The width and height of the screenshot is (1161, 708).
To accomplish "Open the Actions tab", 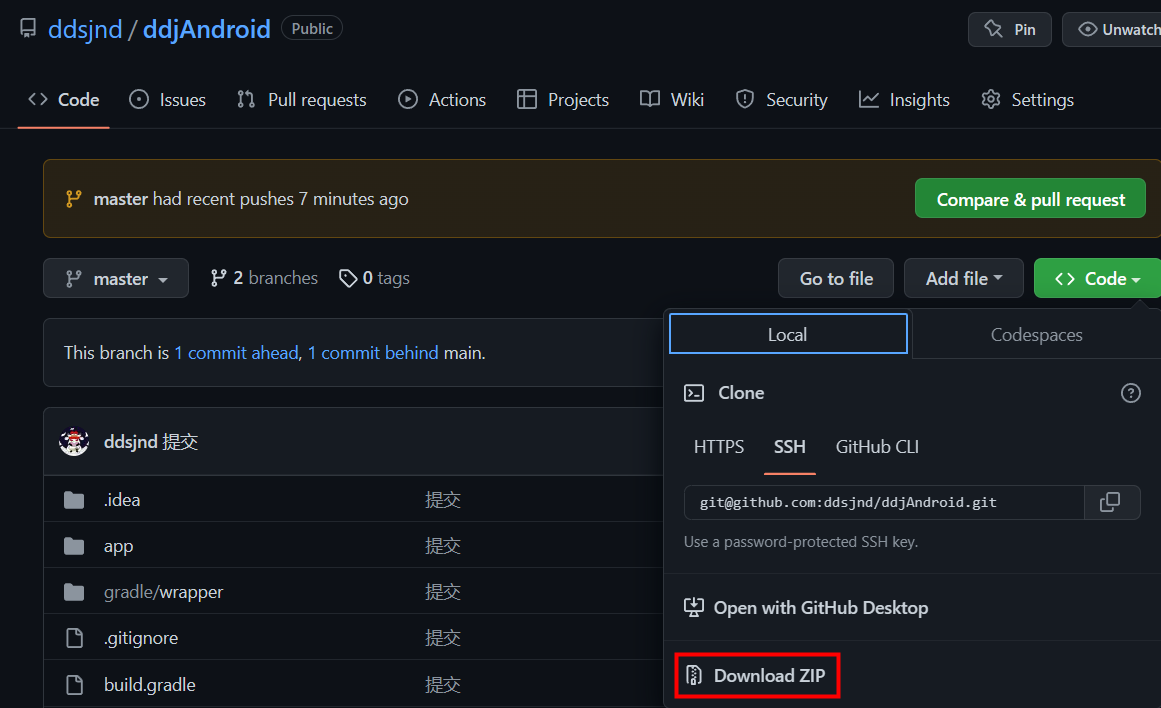I will (x=442, y=100).
